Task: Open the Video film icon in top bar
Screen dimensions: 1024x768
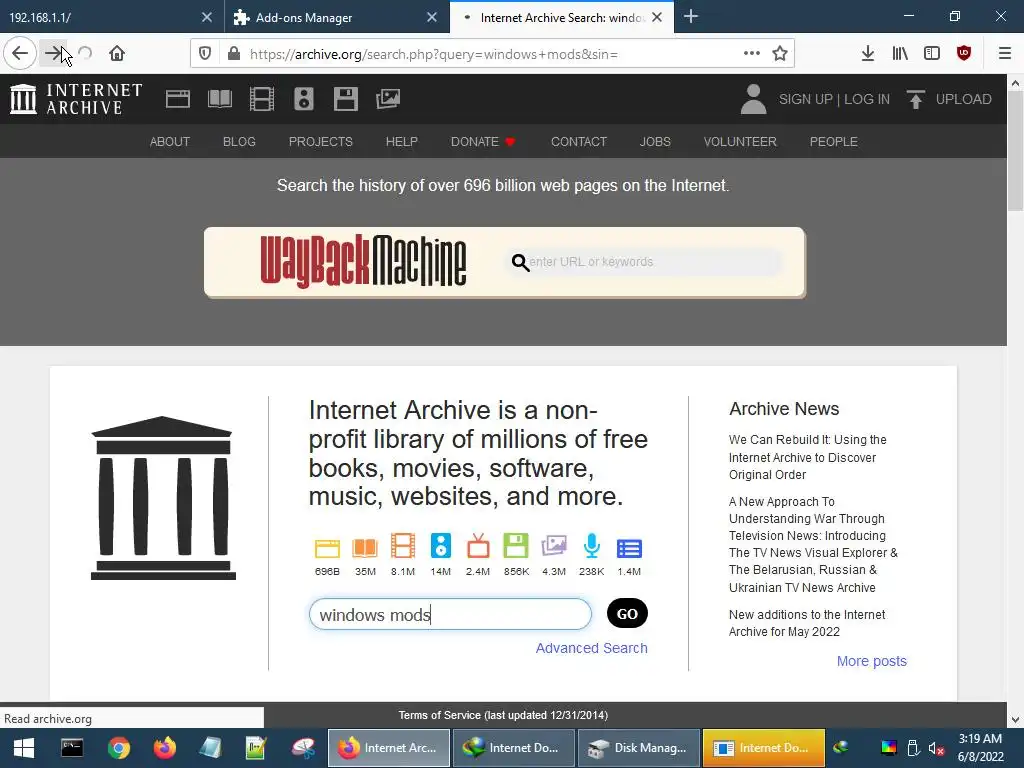Action: coord(262,99)
